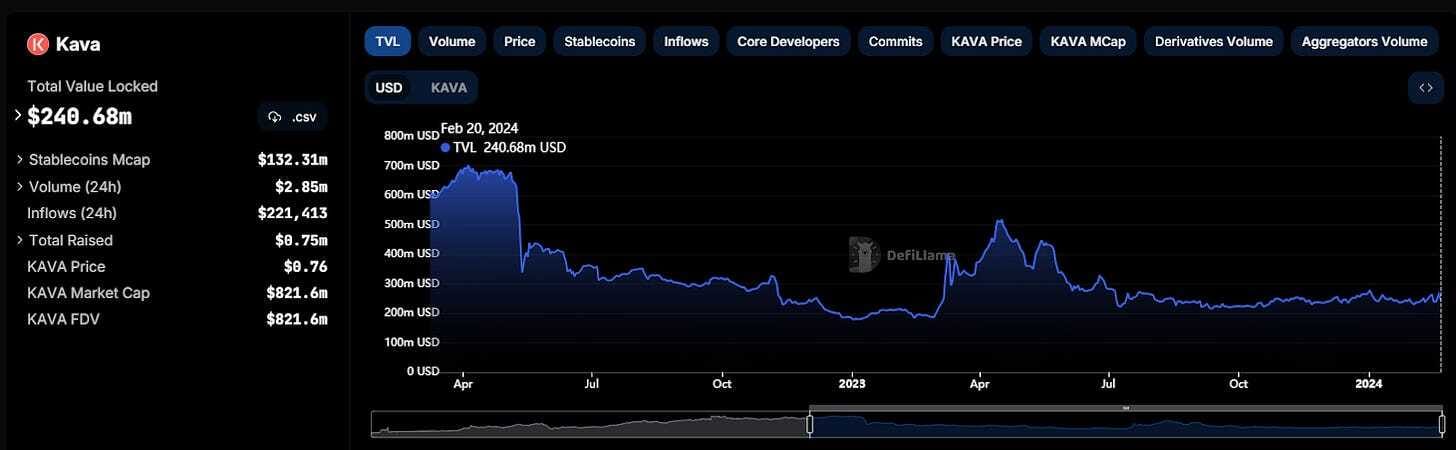Expand the Total Value Locked breakdown
This screenshot has height=450, width=1456.
point(18,116)
